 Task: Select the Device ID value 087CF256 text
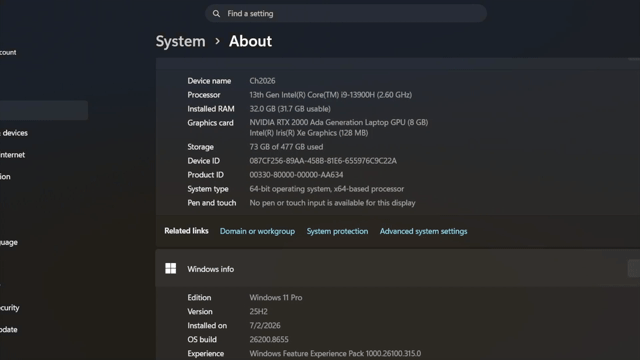pos(323,161)
